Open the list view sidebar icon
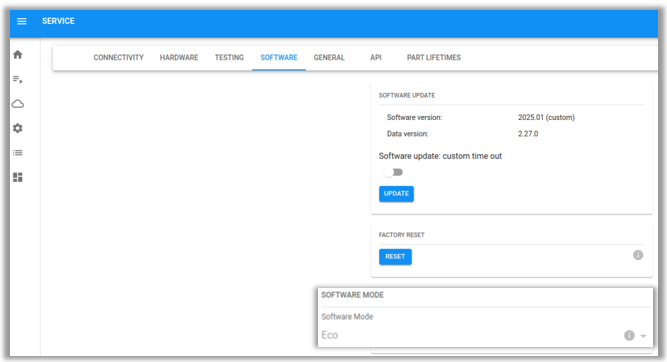Image resolution: width=667 pixels, height=362 pixels. click(18, 153)
